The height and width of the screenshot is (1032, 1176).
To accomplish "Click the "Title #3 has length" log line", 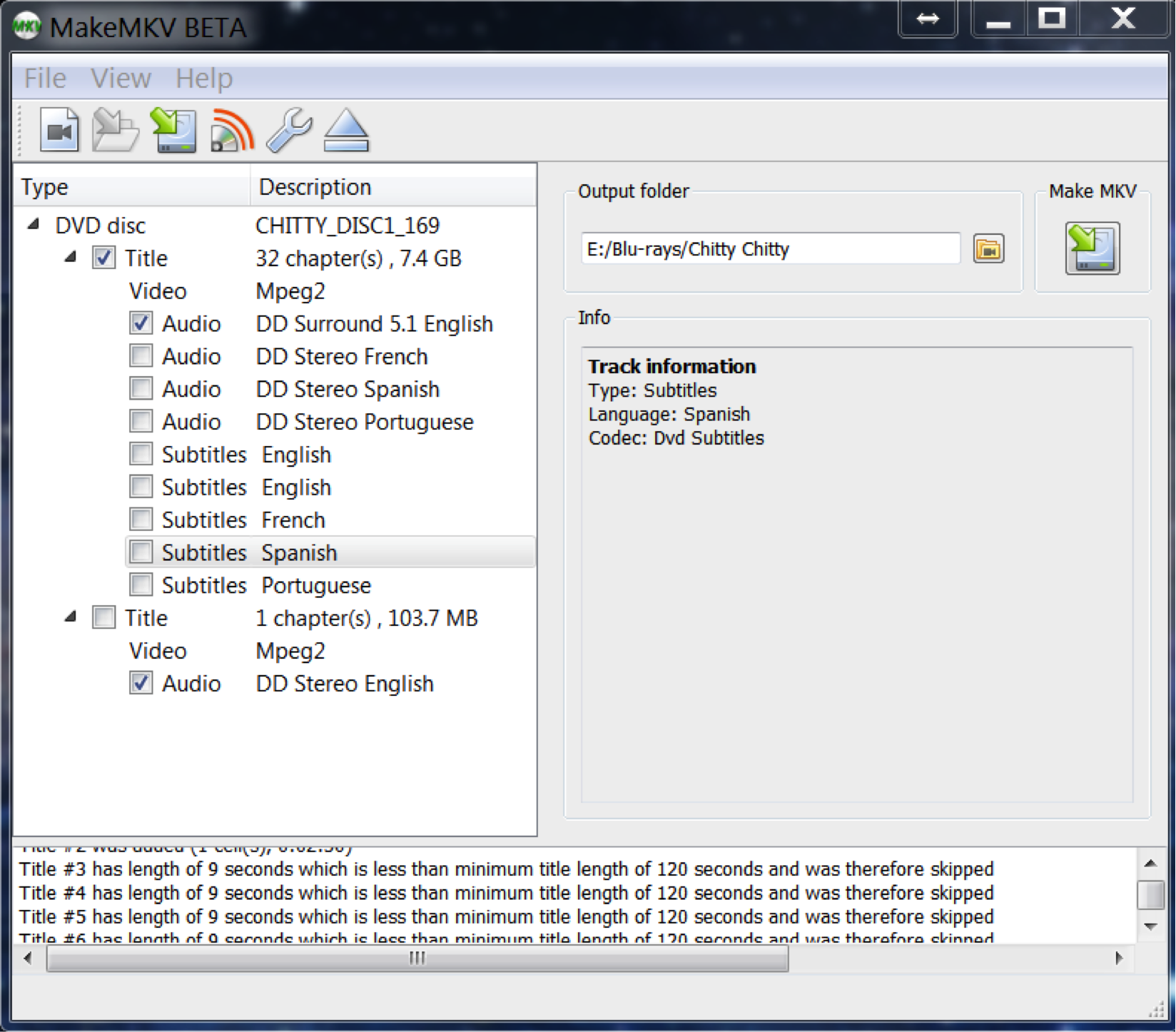I will [x=506, y=869].
